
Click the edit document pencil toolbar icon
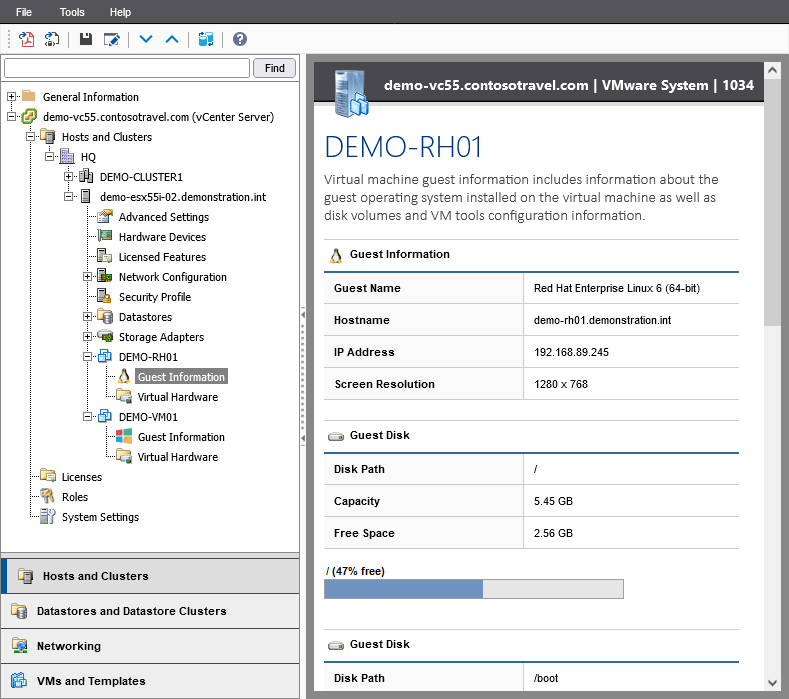(x=112, y=39)
